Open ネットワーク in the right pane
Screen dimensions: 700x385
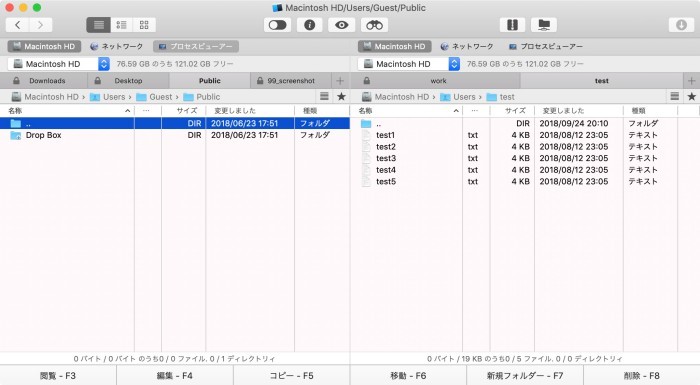467,46
